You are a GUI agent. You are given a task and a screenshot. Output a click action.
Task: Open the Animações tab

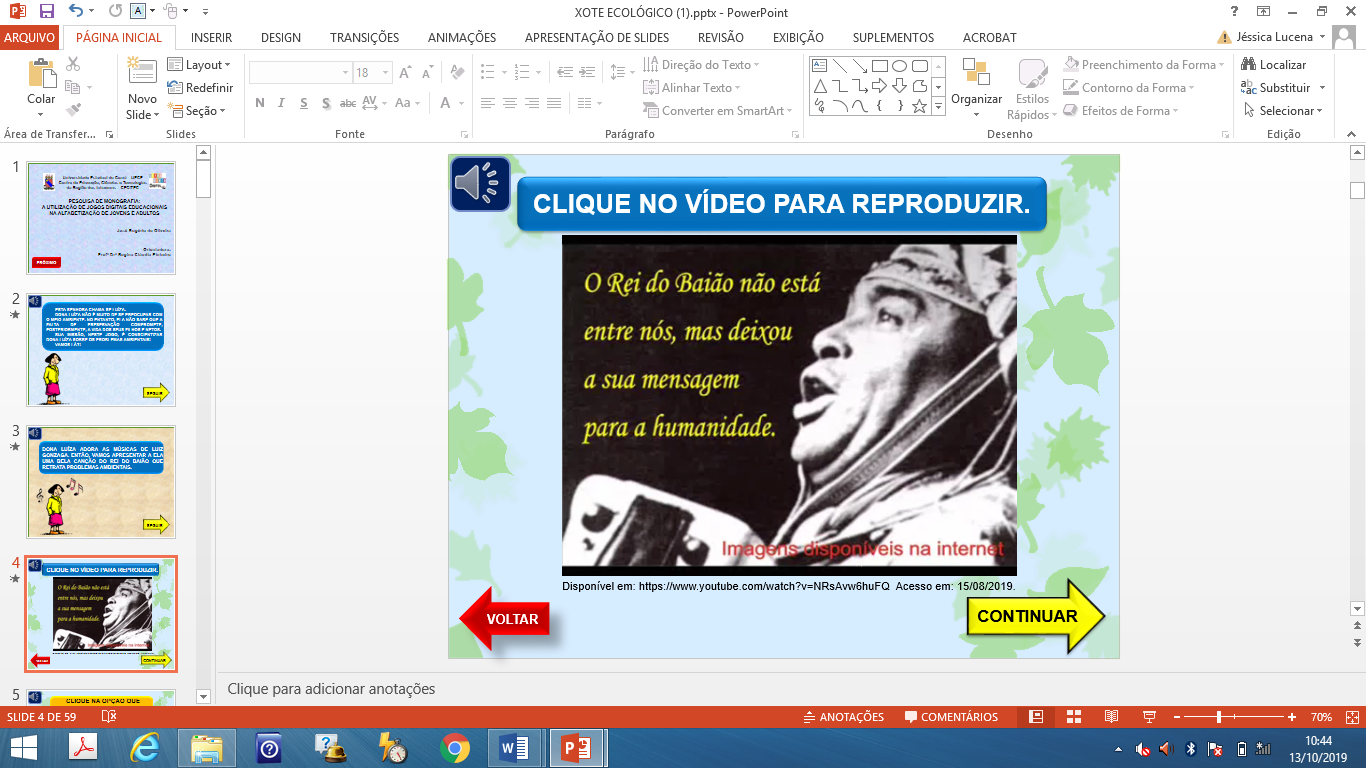click(461, 38)
